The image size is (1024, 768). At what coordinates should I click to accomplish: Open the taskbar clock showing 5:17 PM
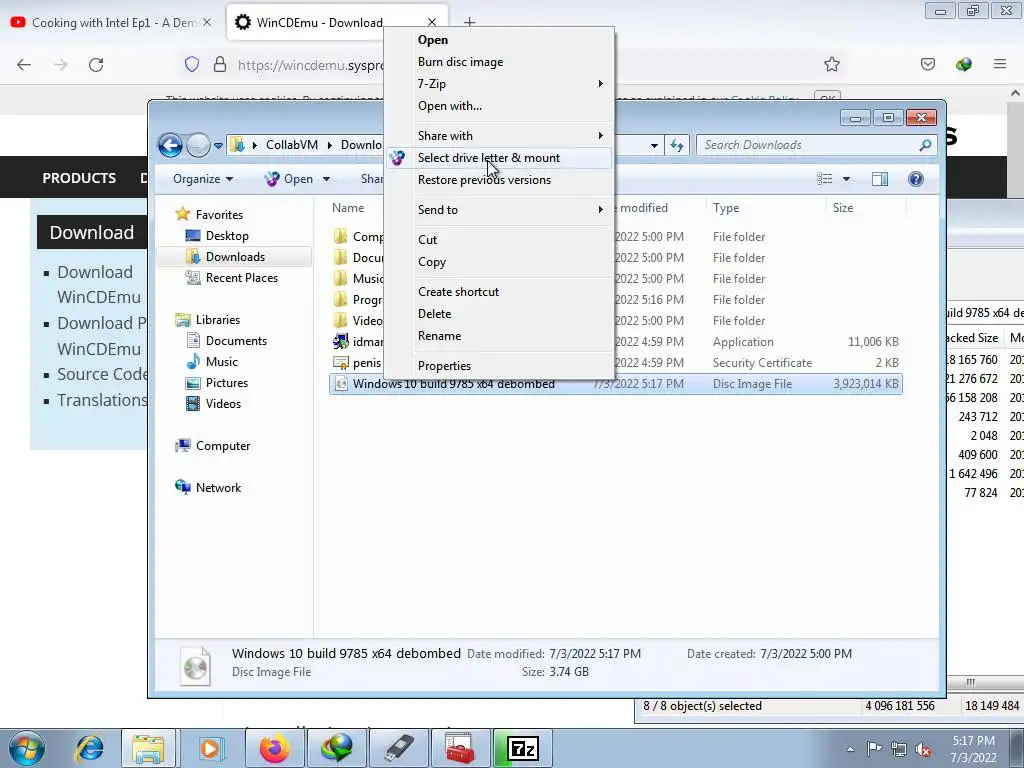973,749
